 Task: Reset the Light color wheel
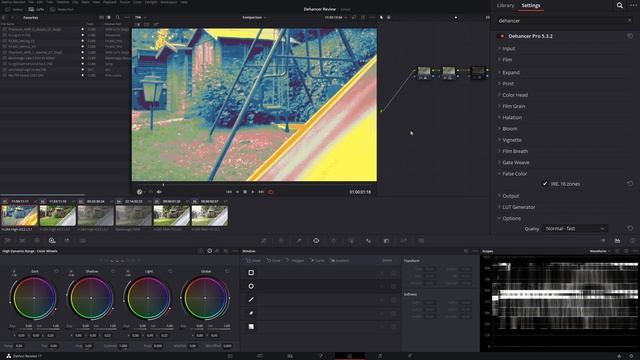pos(170,271)
